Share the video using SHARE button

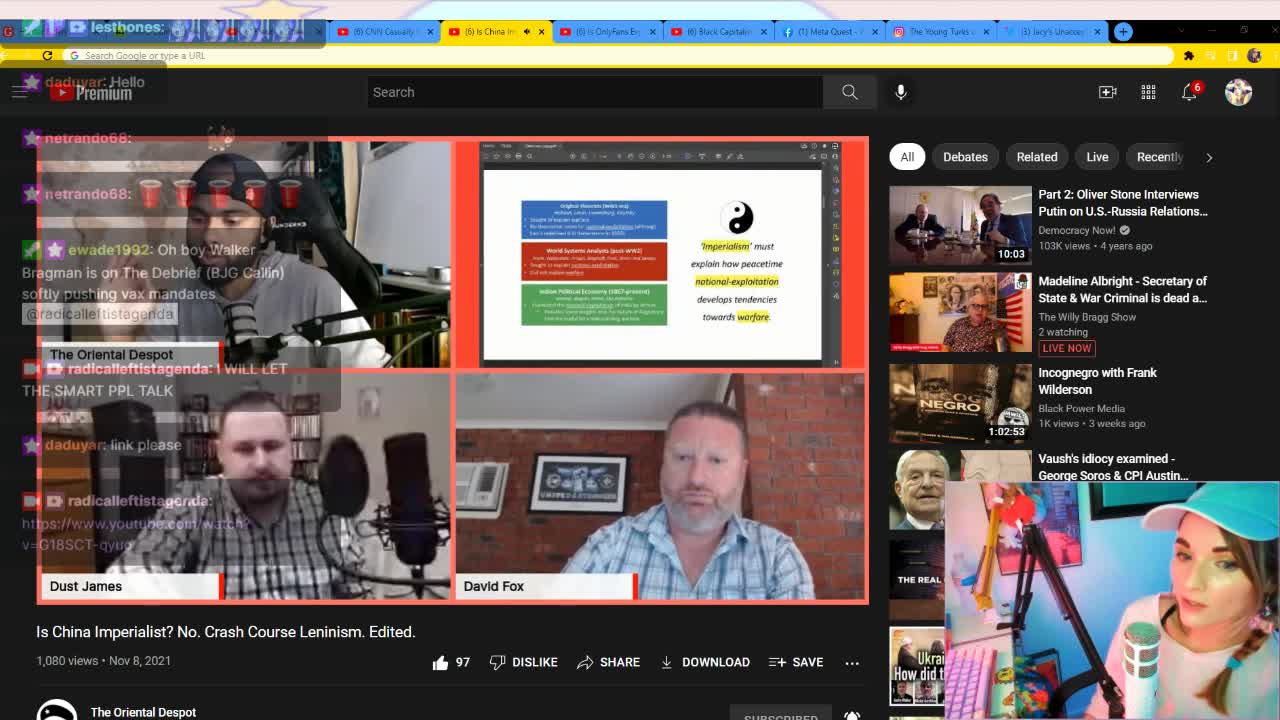pyautogui.click(x=608, y=662)
